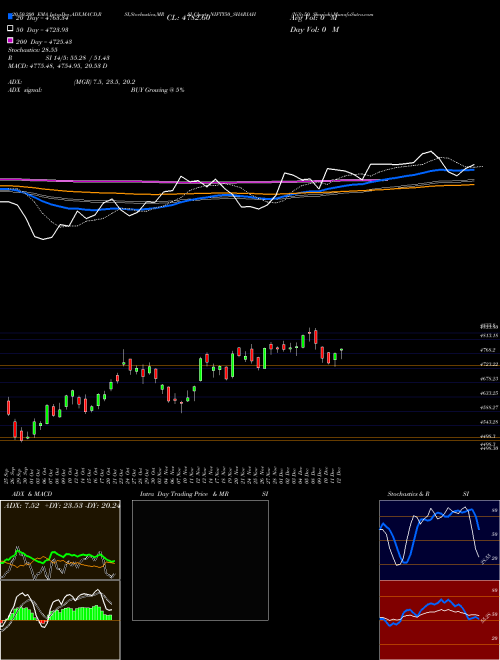Click the 'Stochastics: 28.53' readout
Screen dimensions: 500x660
32,50
